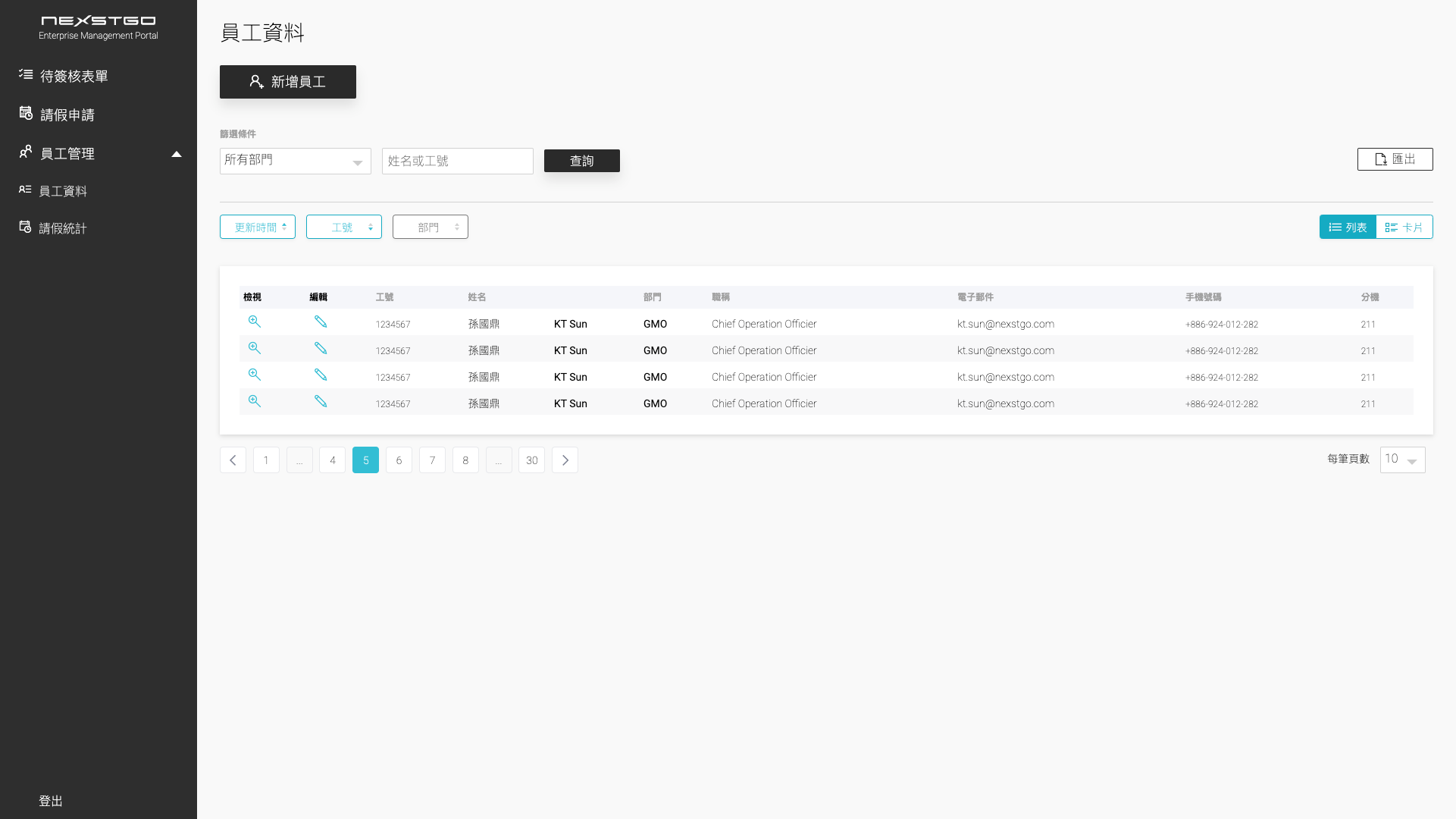
Task: Switch to 卡片 card view
Action: [1404, 227]
